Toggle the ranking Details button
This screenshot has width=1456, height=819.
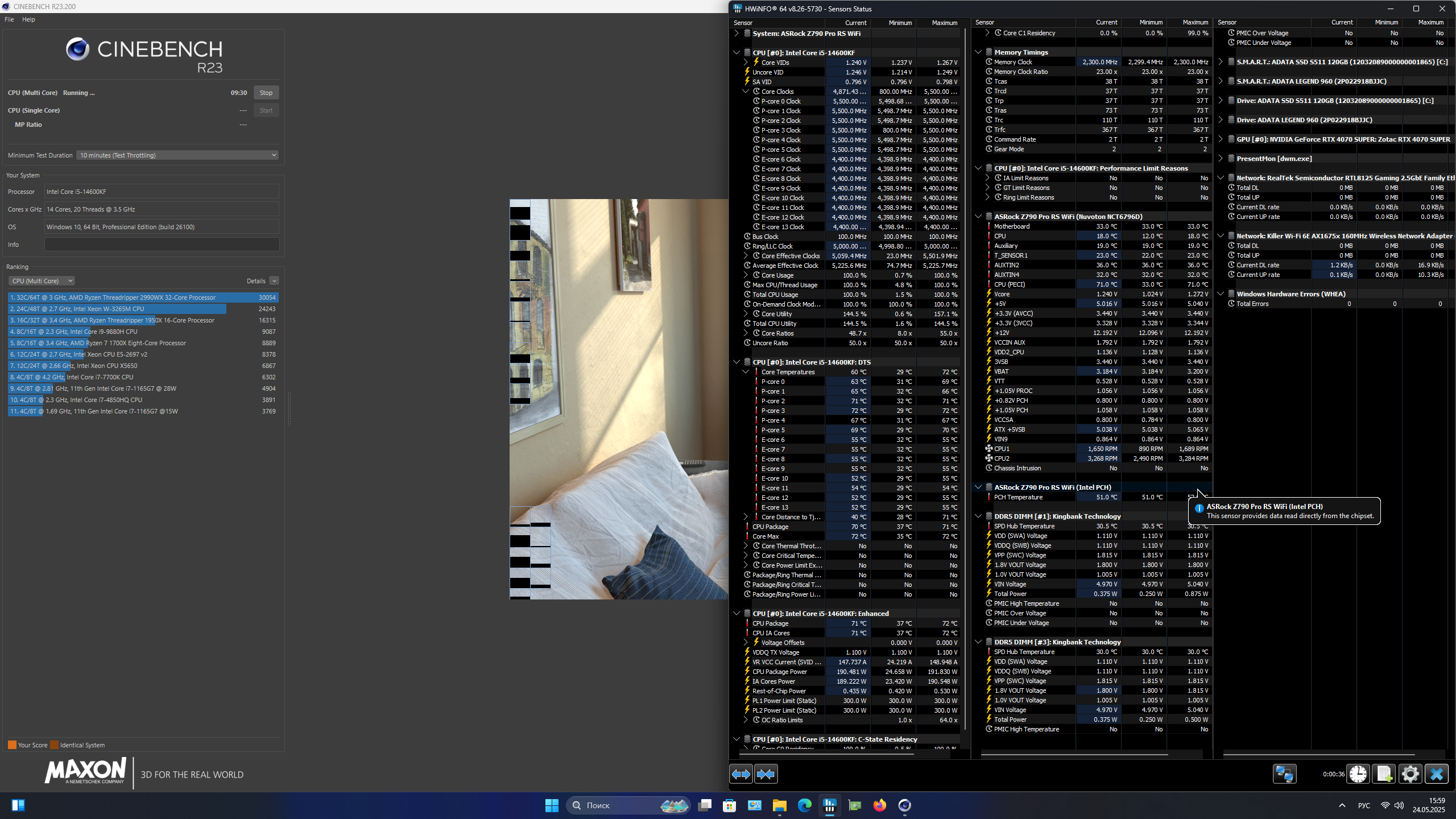274,281
